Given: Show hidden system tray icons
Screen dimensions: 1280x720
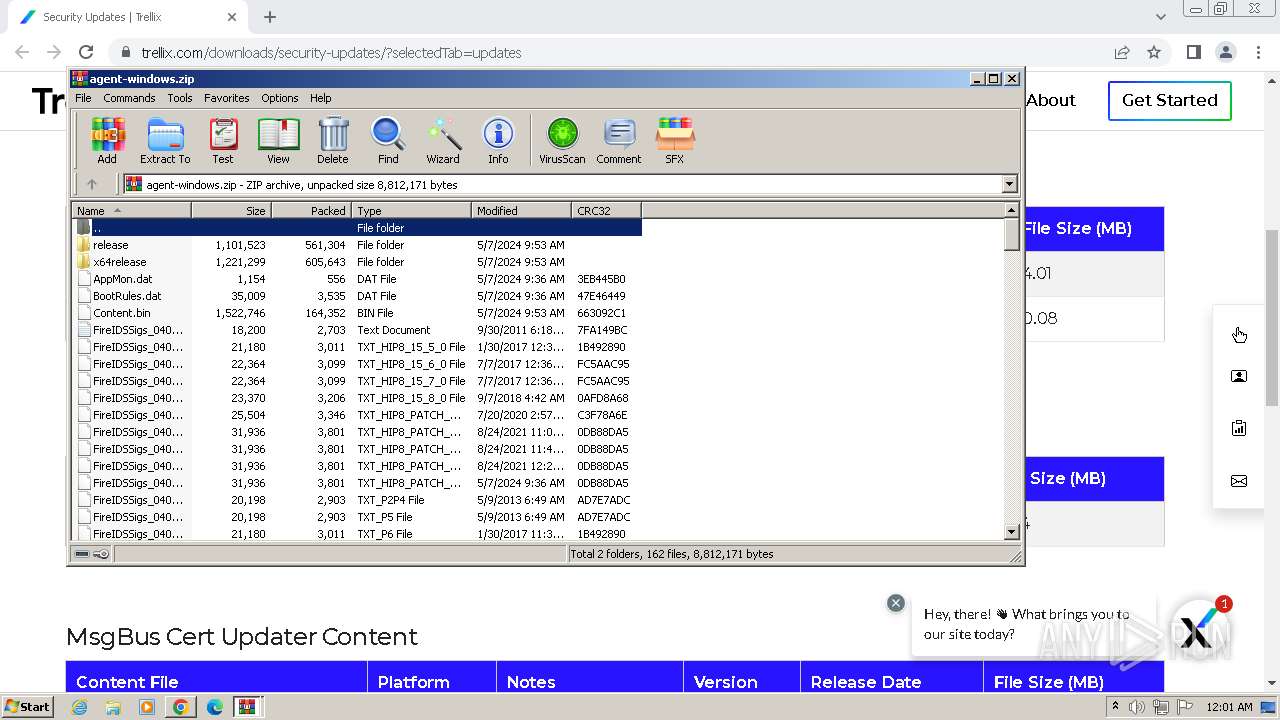Looking at the screenshot, I should (1116, 706).
